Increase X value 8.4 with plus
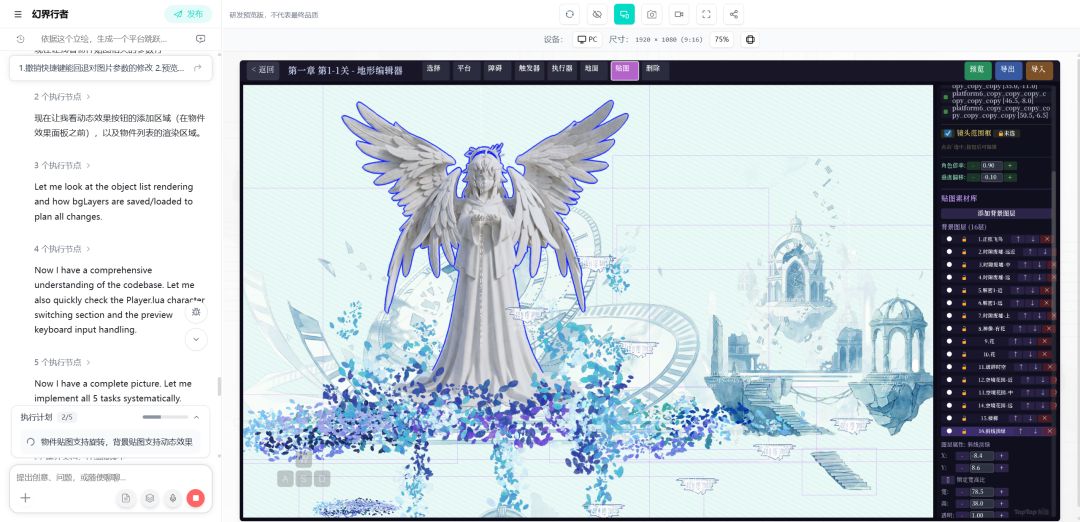Screen dimensions: 1080x522 click(1002, 456)
